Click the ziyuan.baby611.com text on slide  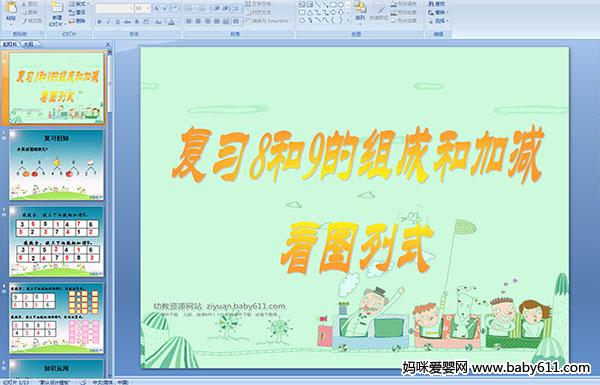coord(246,306)
